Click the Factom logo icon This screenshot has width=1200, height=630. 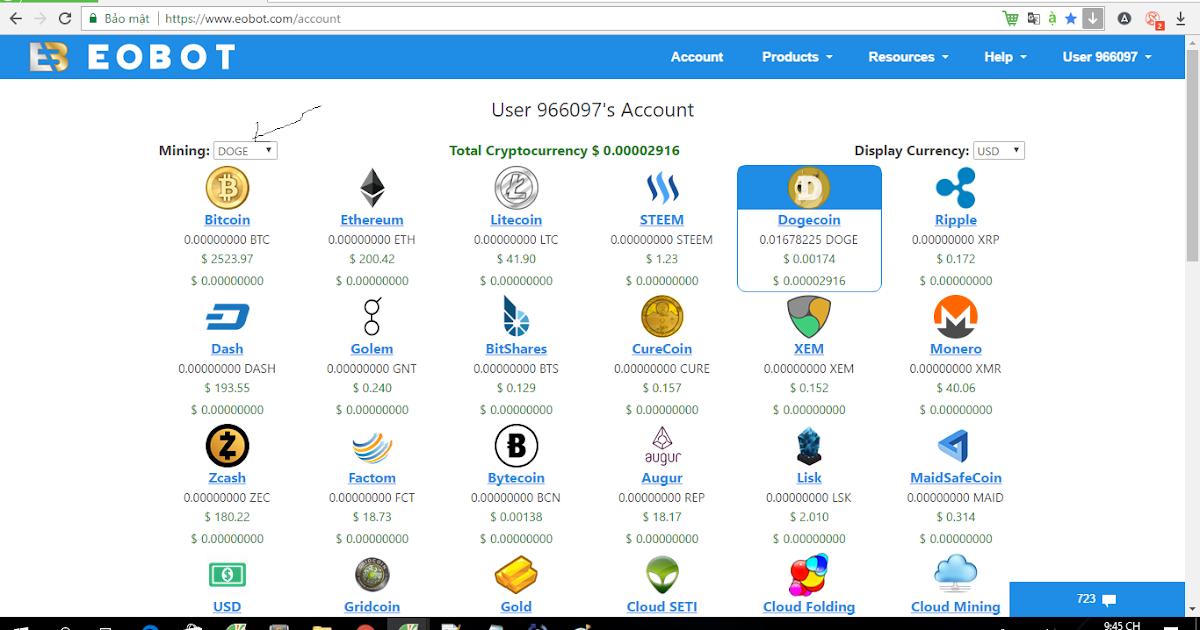point(372,447)
